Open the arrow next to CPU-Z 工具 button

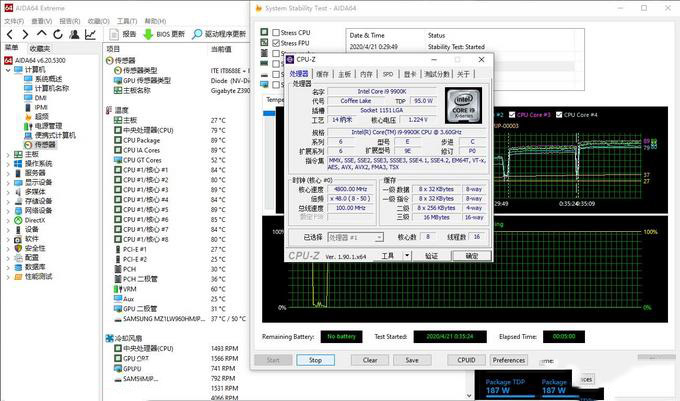coord(407,256)
